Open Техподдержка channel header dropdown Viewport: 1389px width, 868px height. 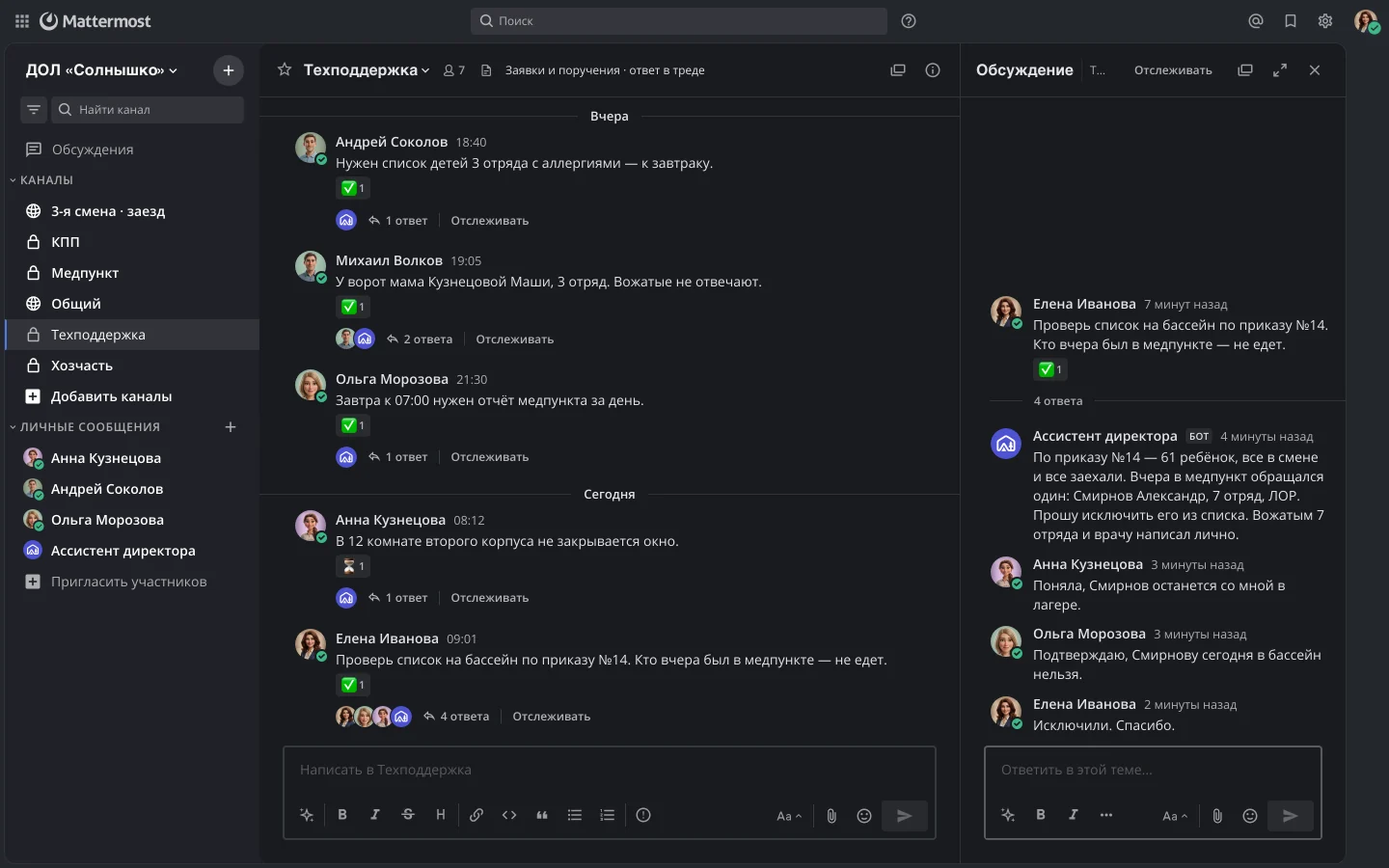(367, 69)
